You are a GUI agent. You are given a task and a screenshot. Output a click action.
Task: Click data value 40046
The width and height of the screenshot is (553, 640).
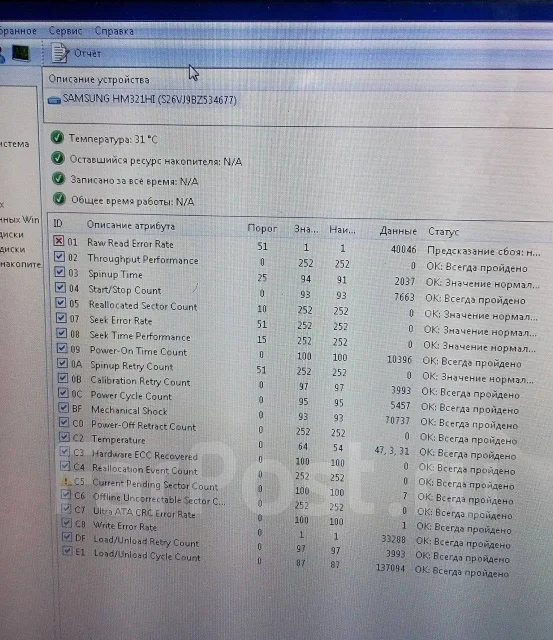(403, 249)
